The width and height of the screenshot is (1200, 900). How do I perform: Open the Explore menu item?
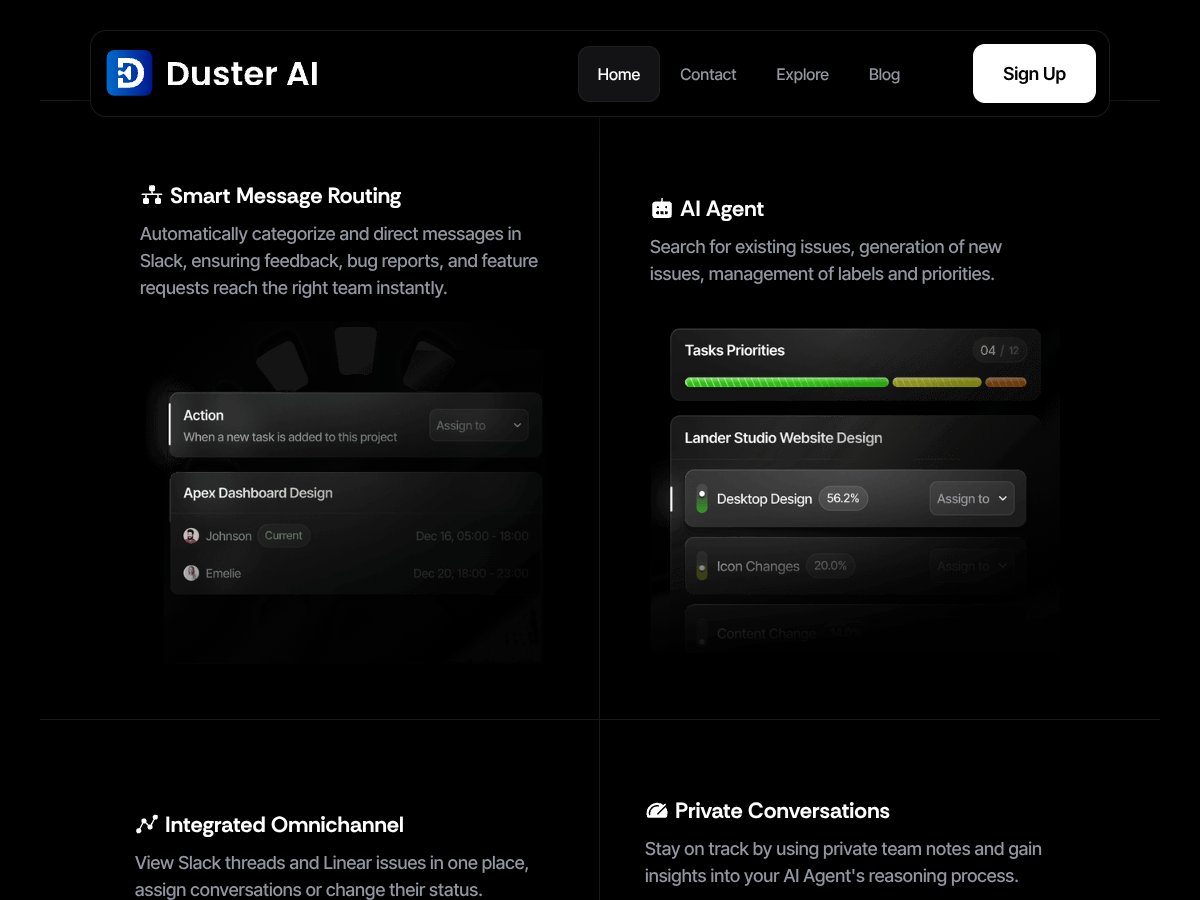coord(802,74)
